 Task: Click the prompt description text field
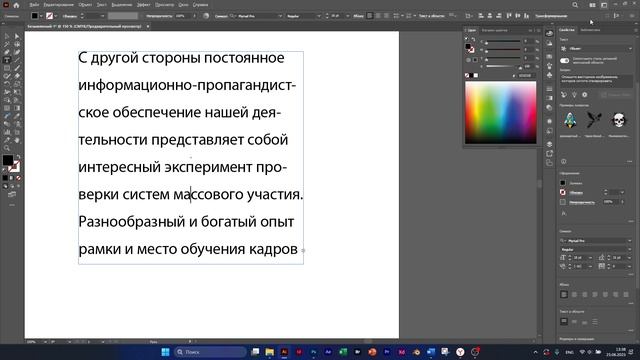pyautogui.click(x=596, y=80)
